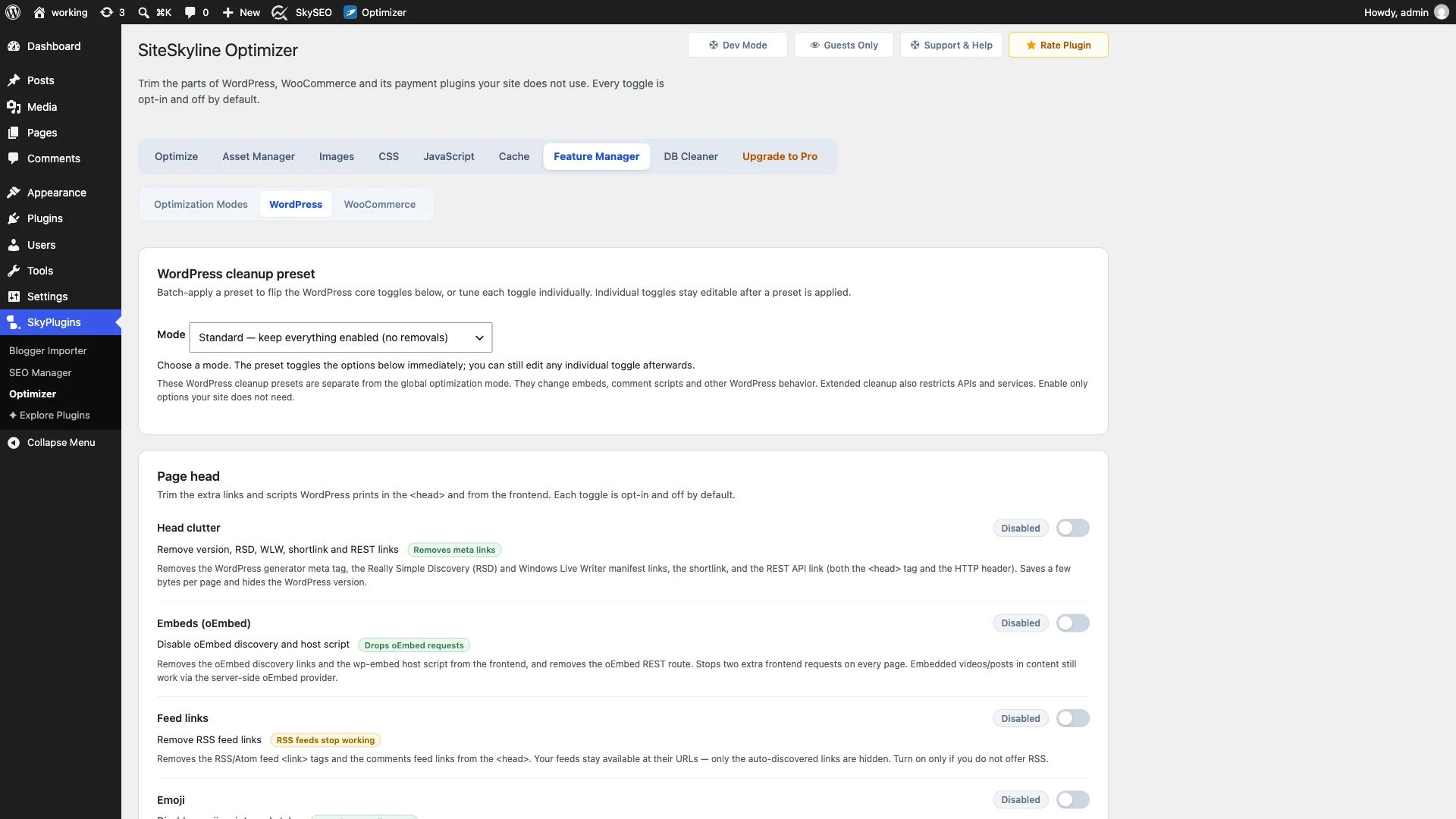Open SkySEO from the admin bar

[x=302, y=12]
